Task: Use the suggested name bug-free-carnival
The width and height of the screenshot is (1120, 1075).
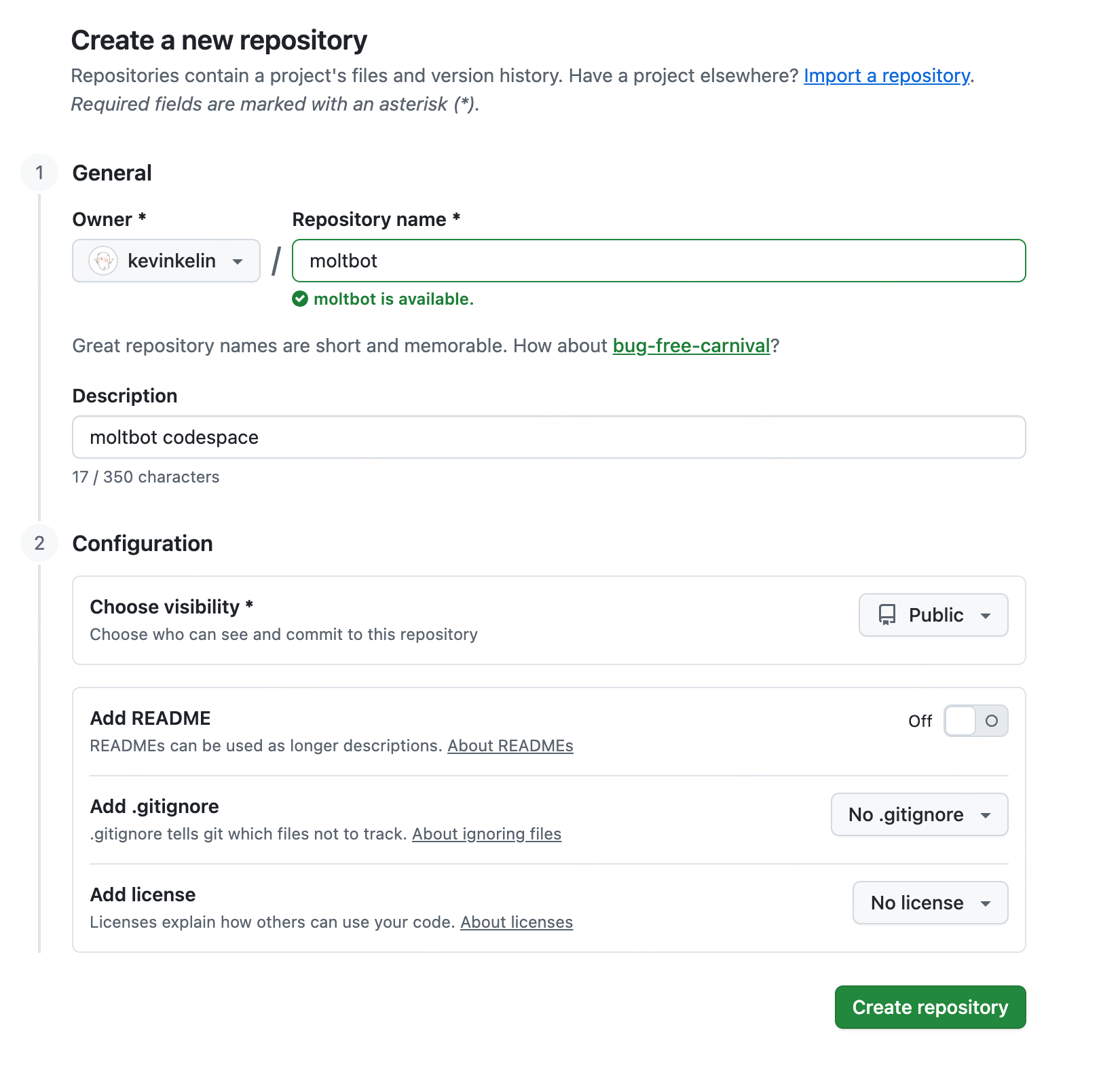Action: tap(691, 345)
